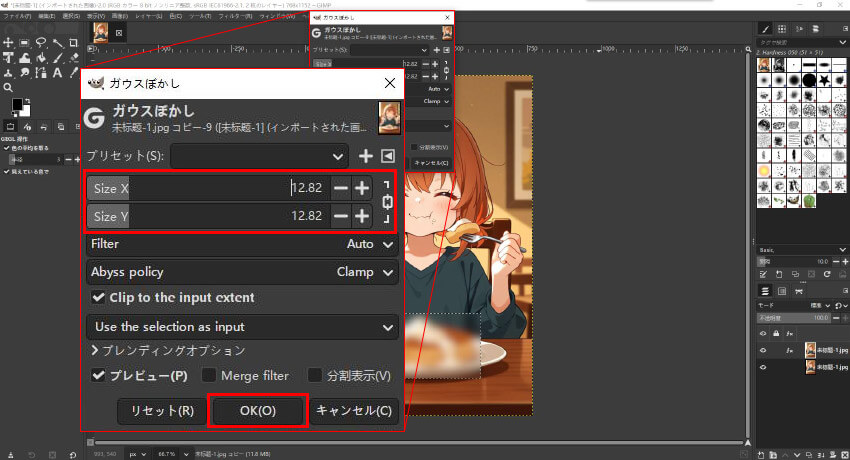Open the フィルター(R) menu
Image resolution: width=850 pixels, height=460 pixels.
235,16
